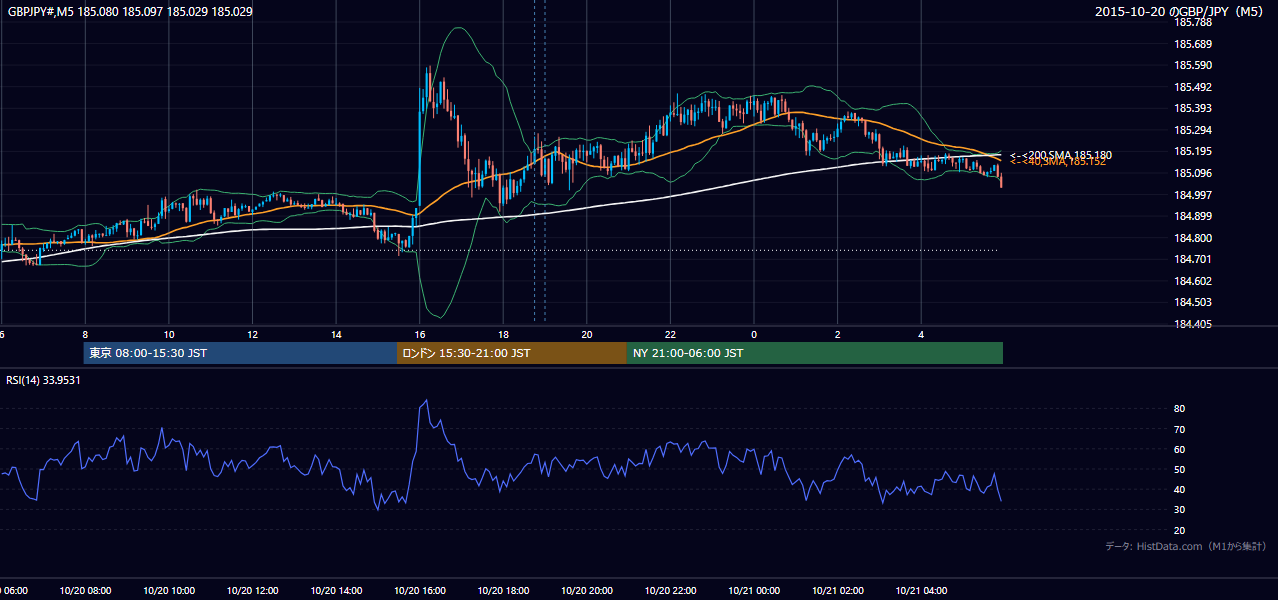Click the orange 40 SMA label
Screen dimensions: 1278x600
coord(1058,162)
